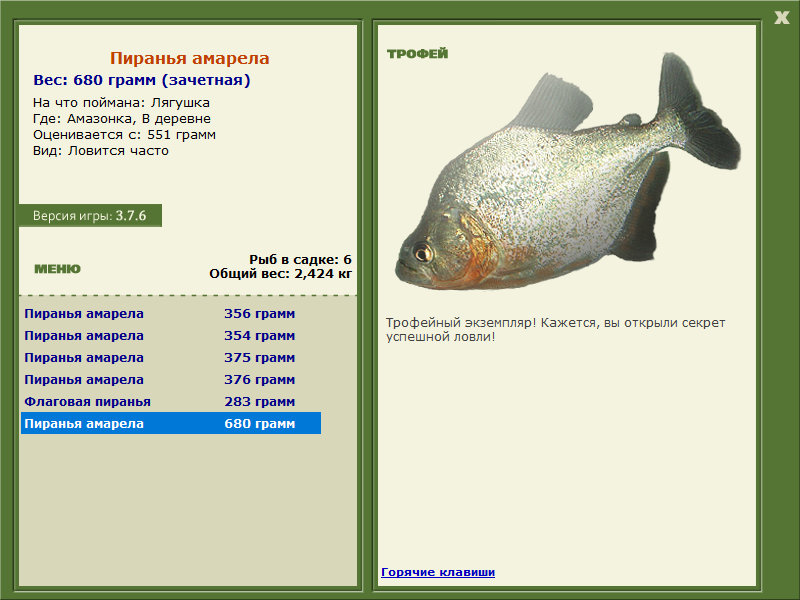The height and width of the screenshot is (600, 800).
Task: Click the Трофейный экземпляр description text
Action: point(556,330)
